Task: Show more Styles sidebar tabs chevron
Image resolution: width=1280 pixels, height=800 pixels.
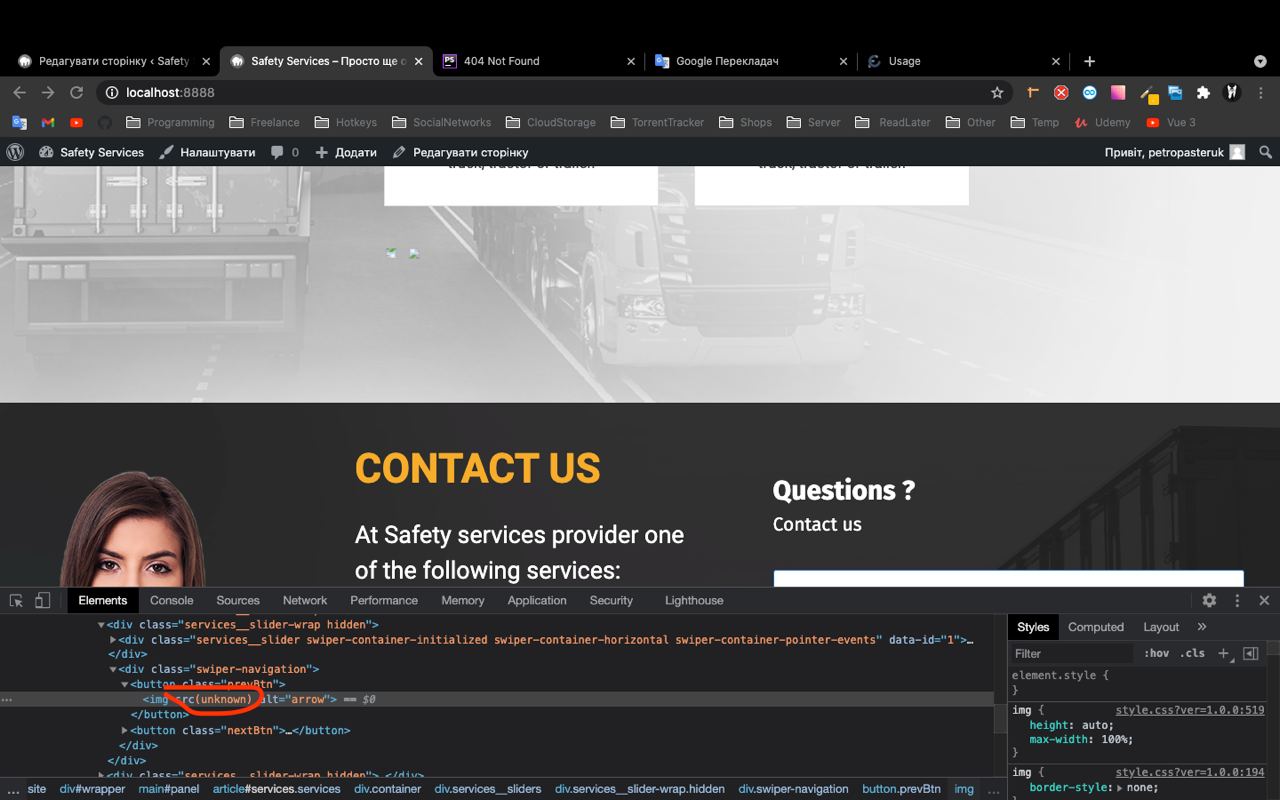Action: pyautogui.click(x=1202, y=627)
